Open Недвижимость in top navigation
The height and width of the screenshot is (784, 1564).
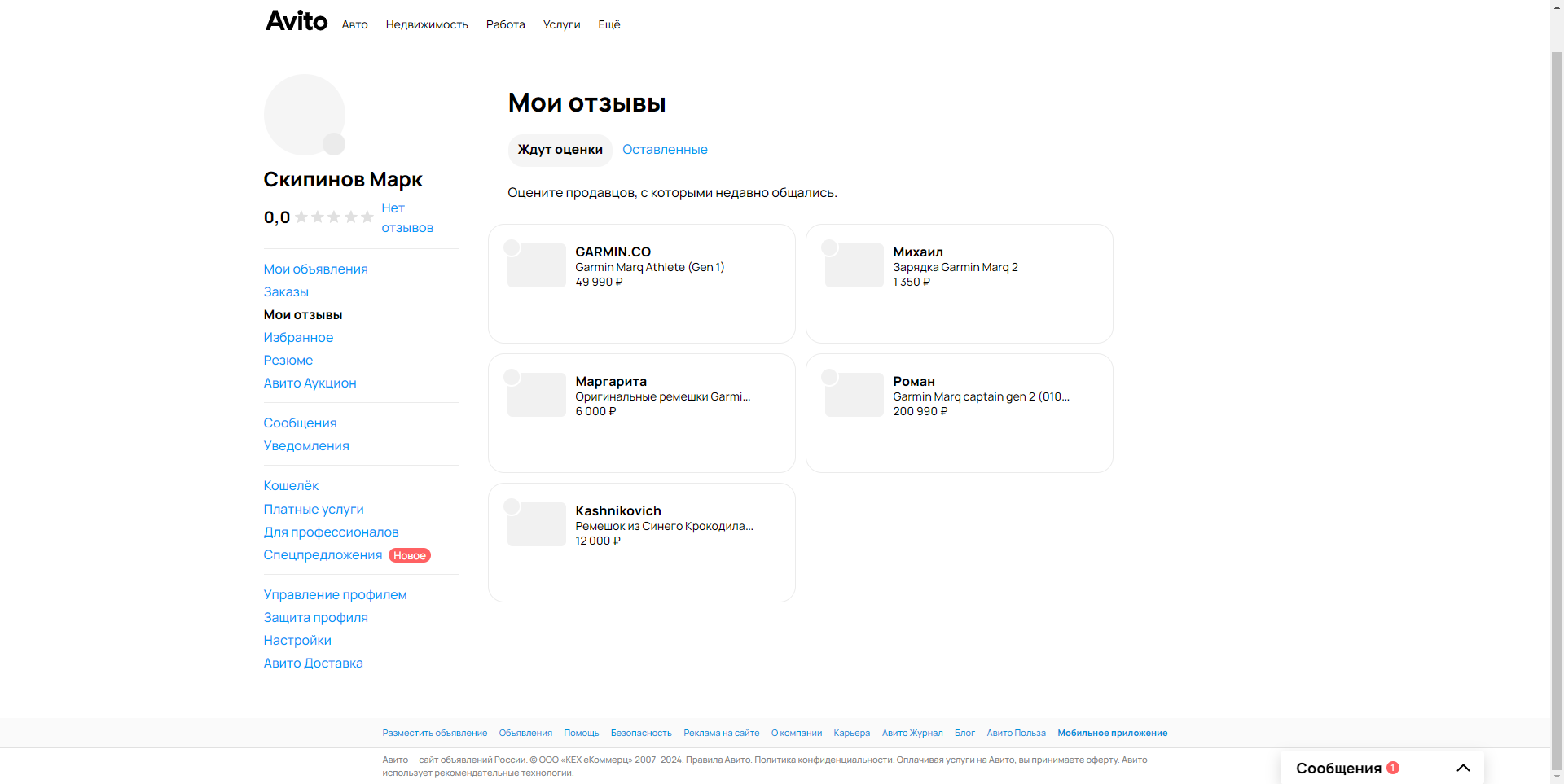pyautogui.click(x=427, y=25)
